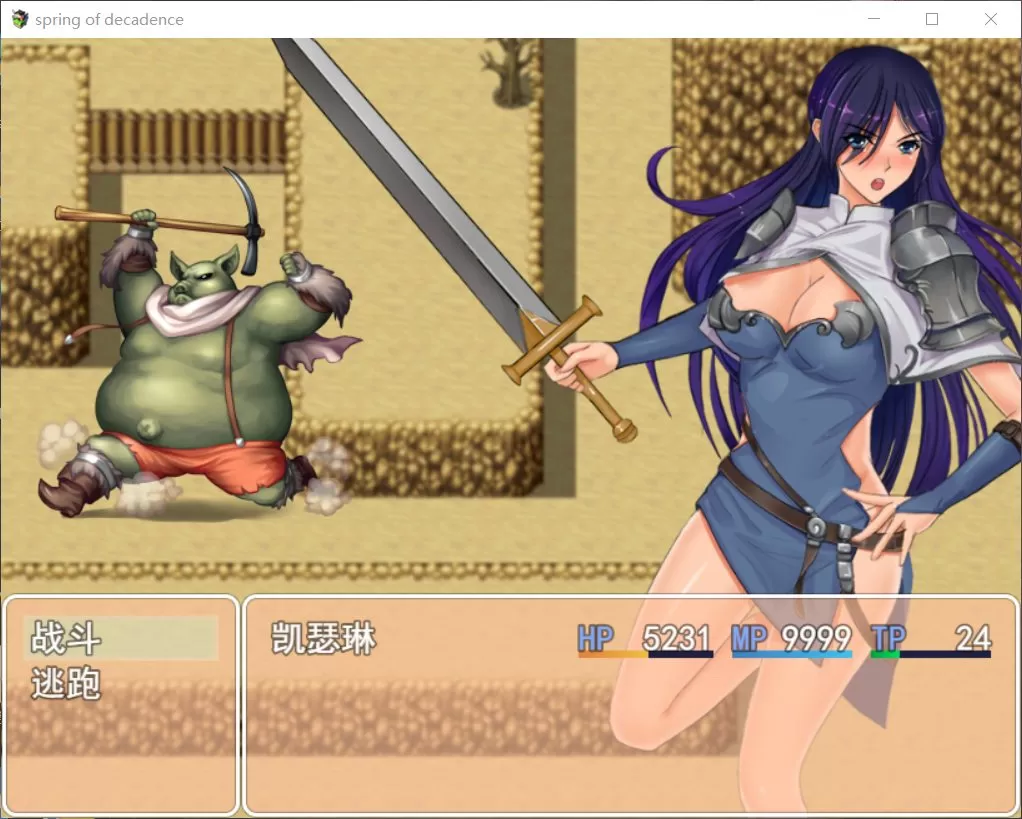Choose the 逃跑 escape command
This screenshot has height=819, width=1022.
67,685
